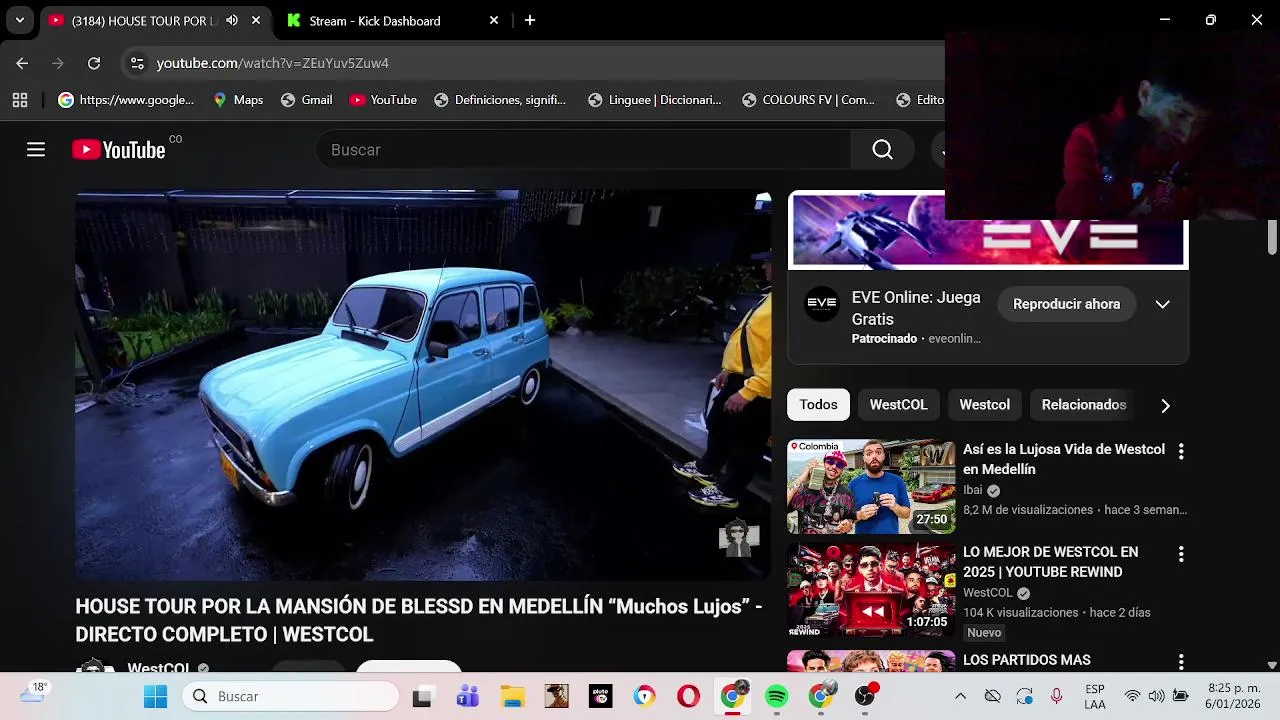
Task: Go to YouTube home via logo
Action: click(119, 150)
